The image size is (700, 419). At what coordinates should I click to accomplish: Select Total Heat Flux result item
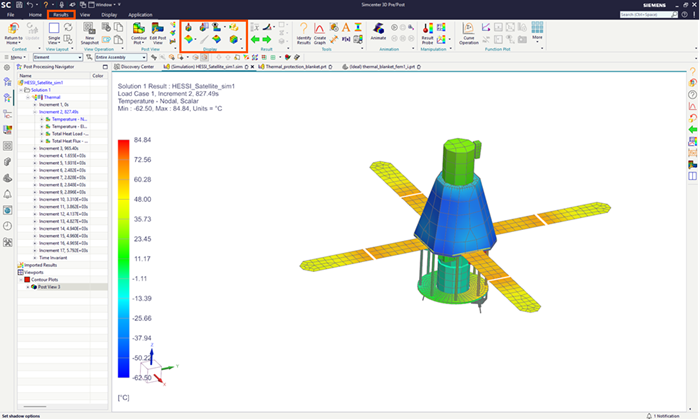pyautogui.click(x=70, y=141)
